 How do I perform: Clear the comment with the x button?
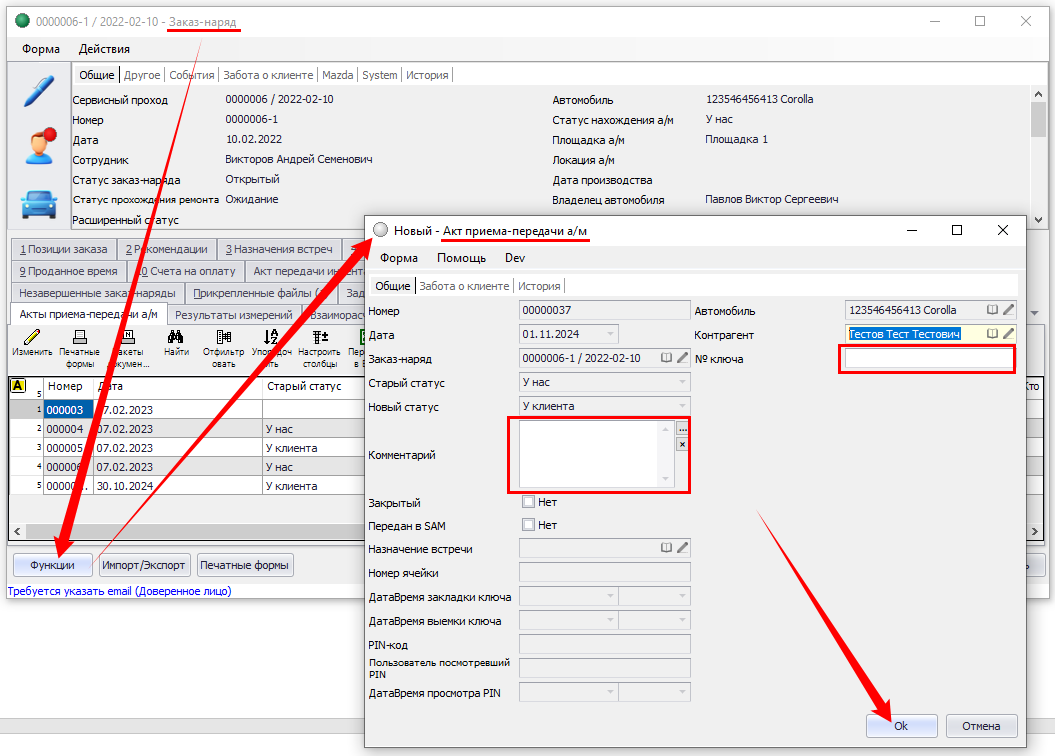[x=683, y=444]
